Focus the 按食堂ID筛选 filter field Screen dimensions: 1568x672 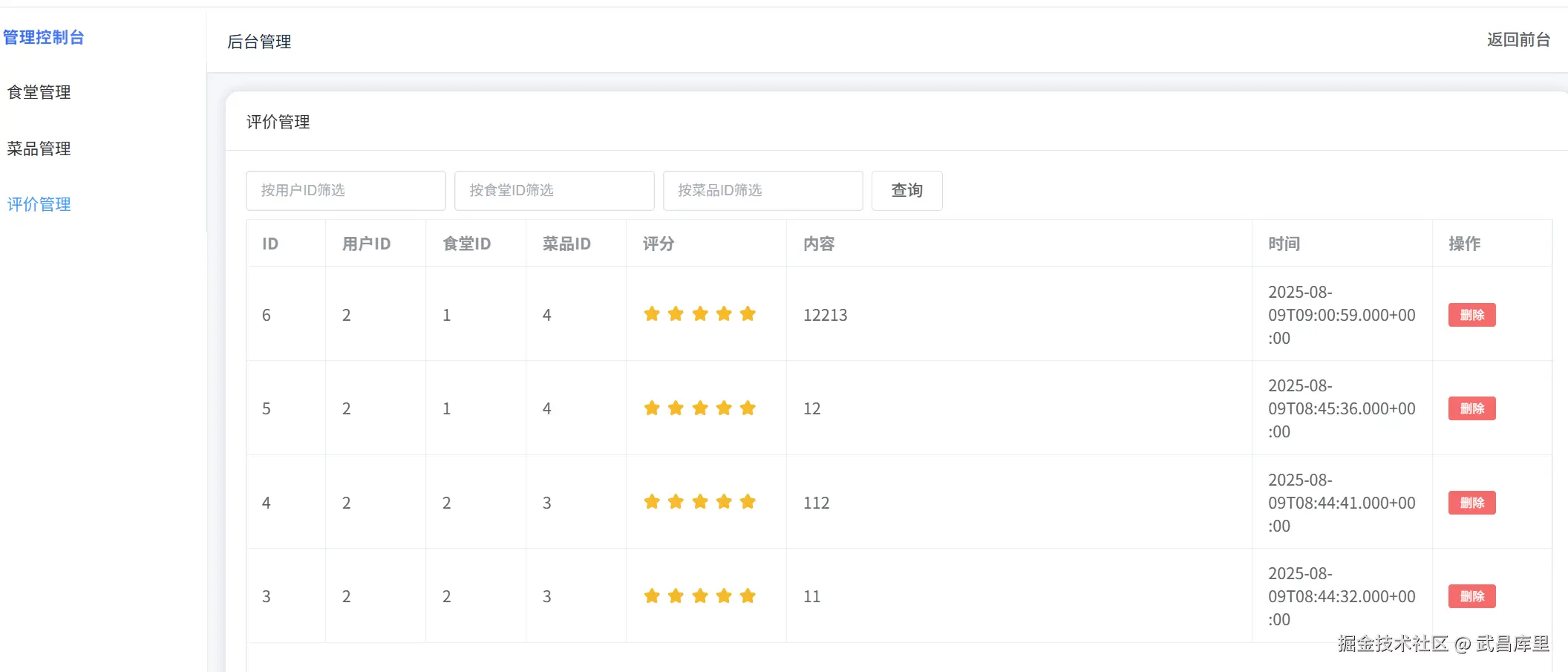click(554, 191)
